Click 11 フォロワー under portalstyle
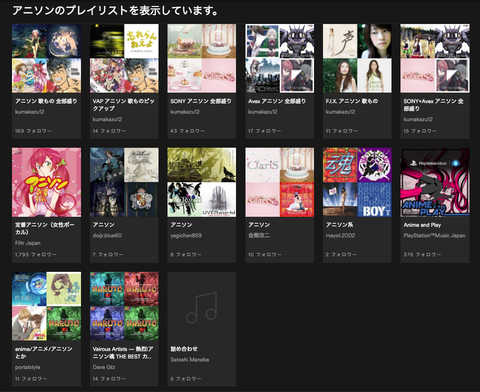480x392 pixels. pos(31,379)
